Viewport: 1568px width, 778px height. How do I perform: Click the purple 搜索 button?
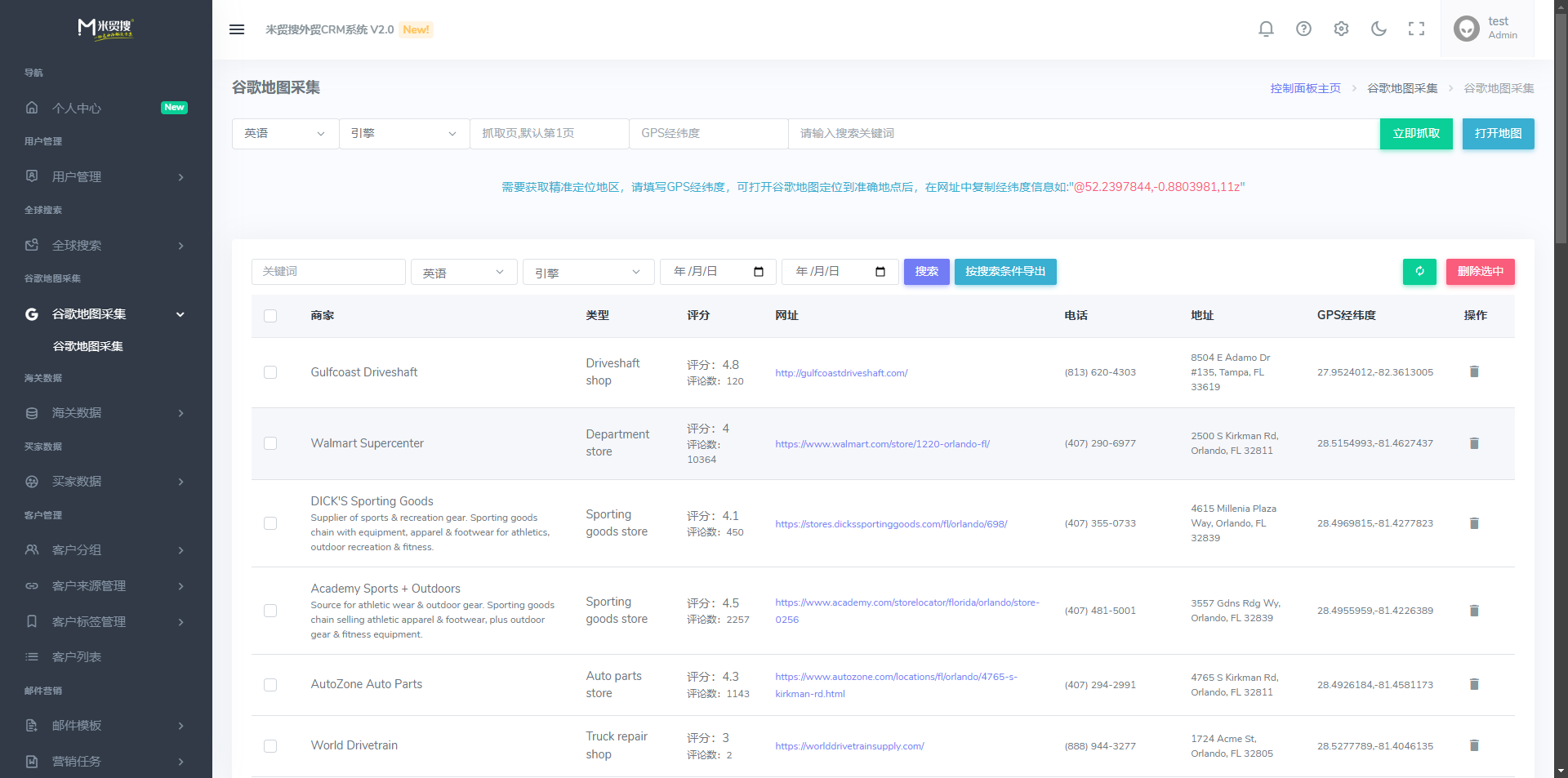tap(926, 272)
